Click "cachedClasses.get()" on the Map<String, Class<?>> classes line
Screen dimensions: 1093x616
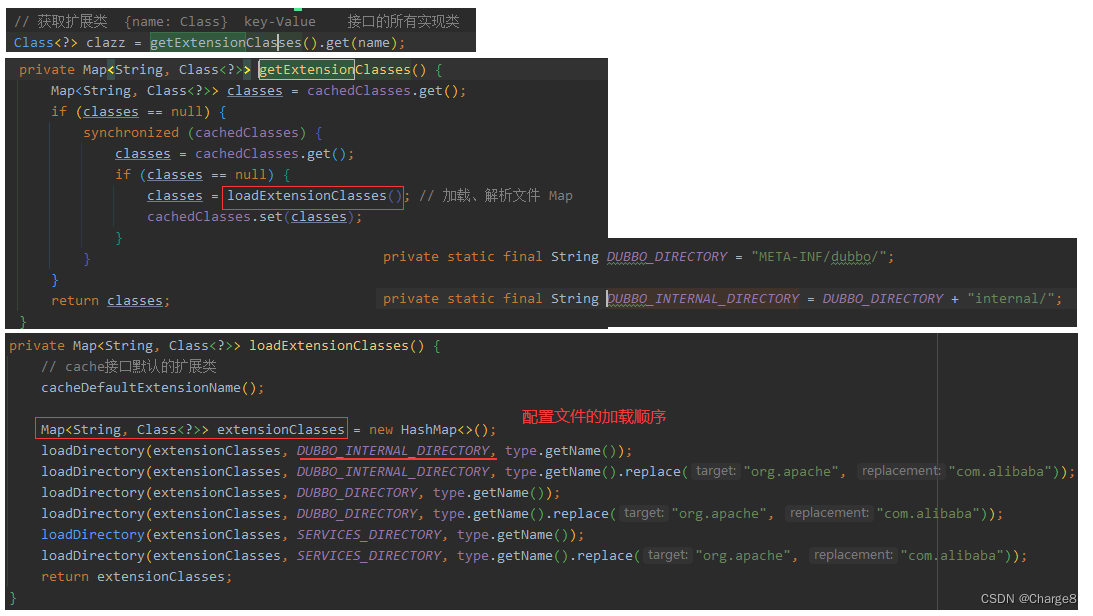pyautogui.click(x=383, y=91)
